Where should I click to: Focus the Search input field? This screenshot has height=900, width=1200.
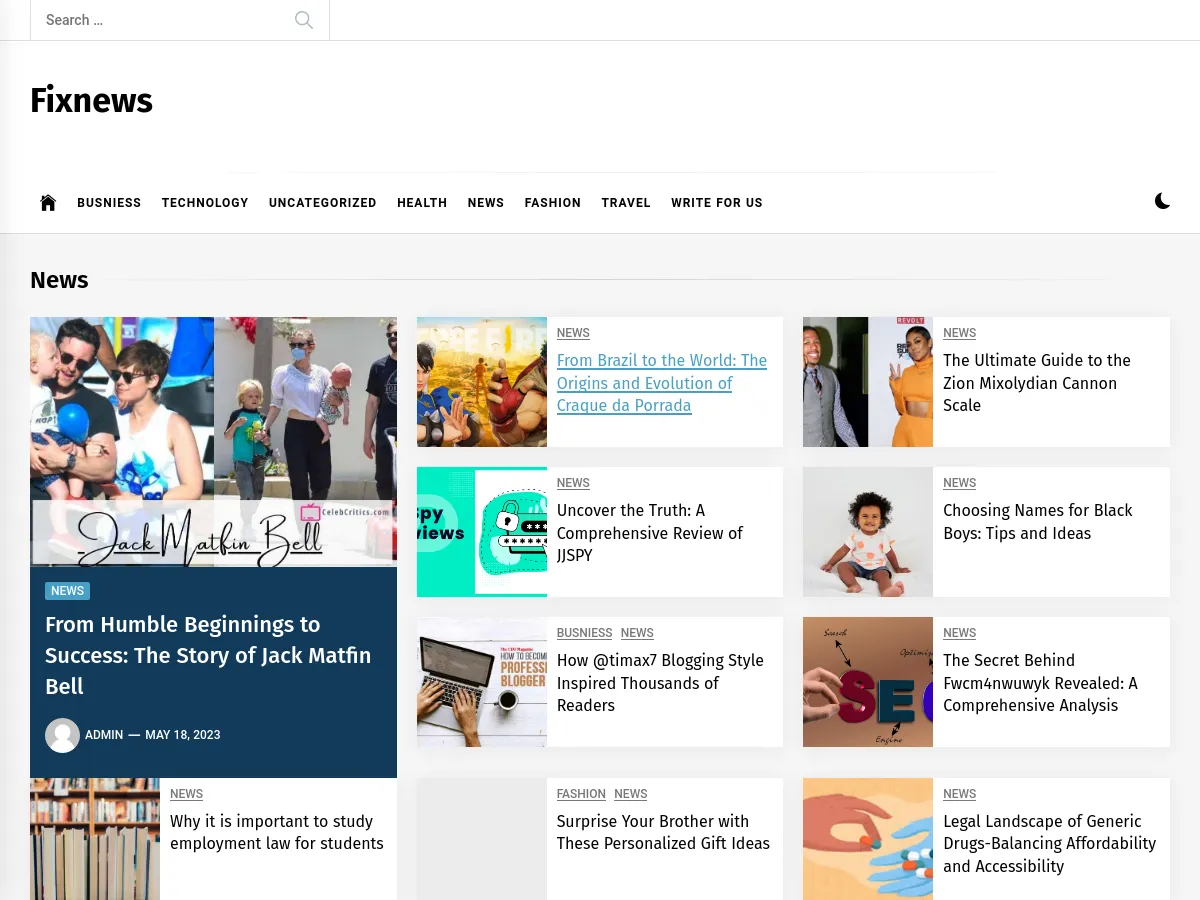(160, 20)
